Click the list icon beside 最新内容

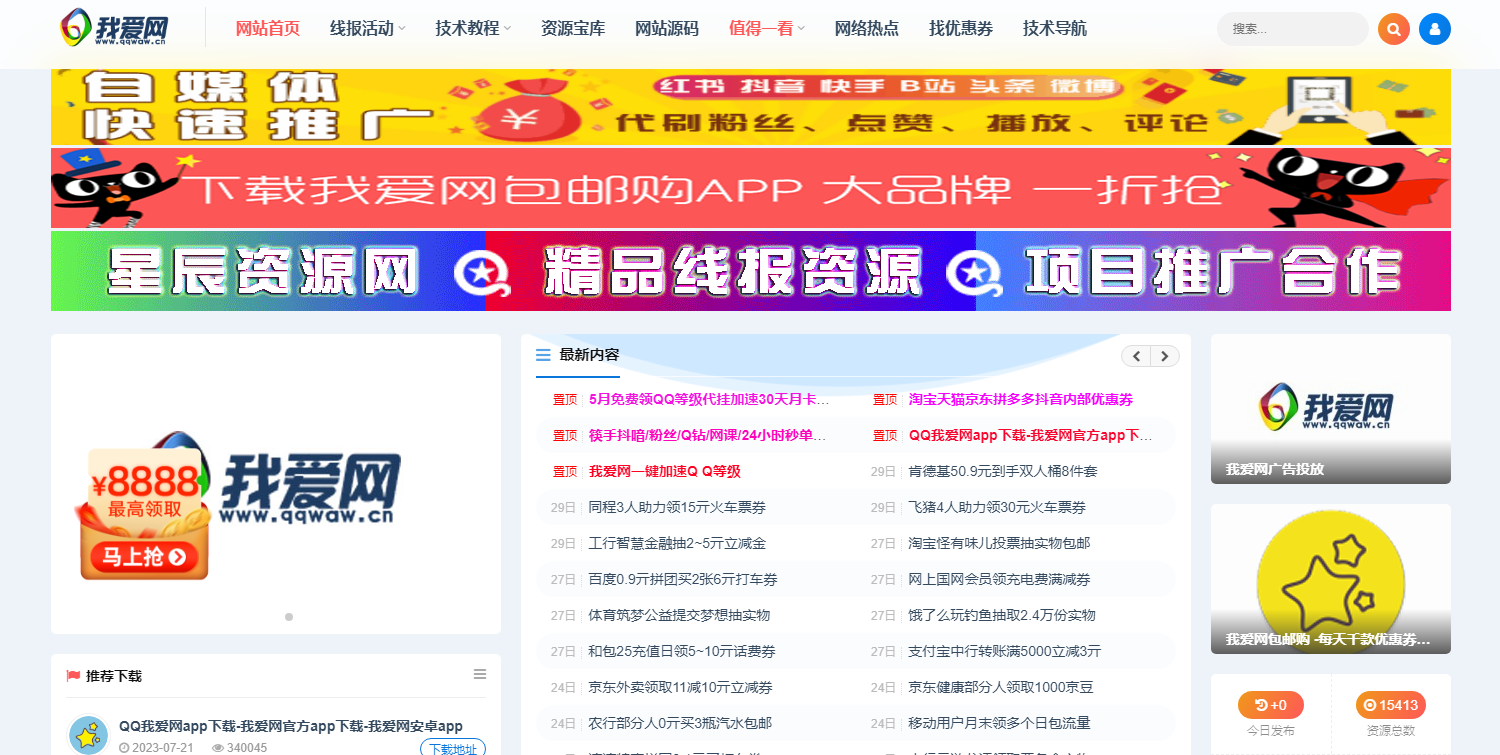[x=542, y=355]
